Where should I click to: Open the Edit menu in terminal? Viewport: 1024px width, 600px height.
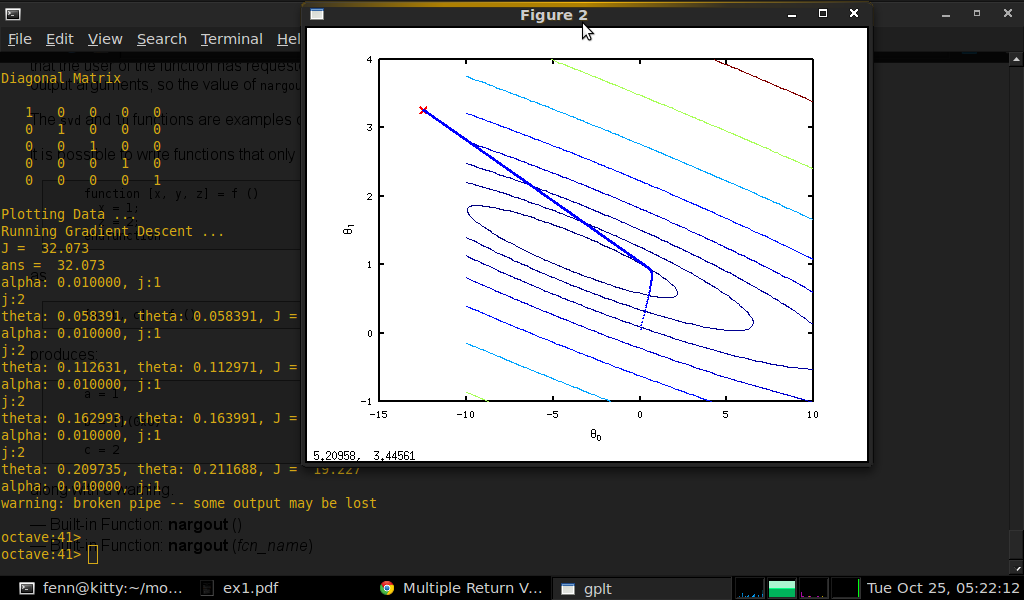[59, 39]
